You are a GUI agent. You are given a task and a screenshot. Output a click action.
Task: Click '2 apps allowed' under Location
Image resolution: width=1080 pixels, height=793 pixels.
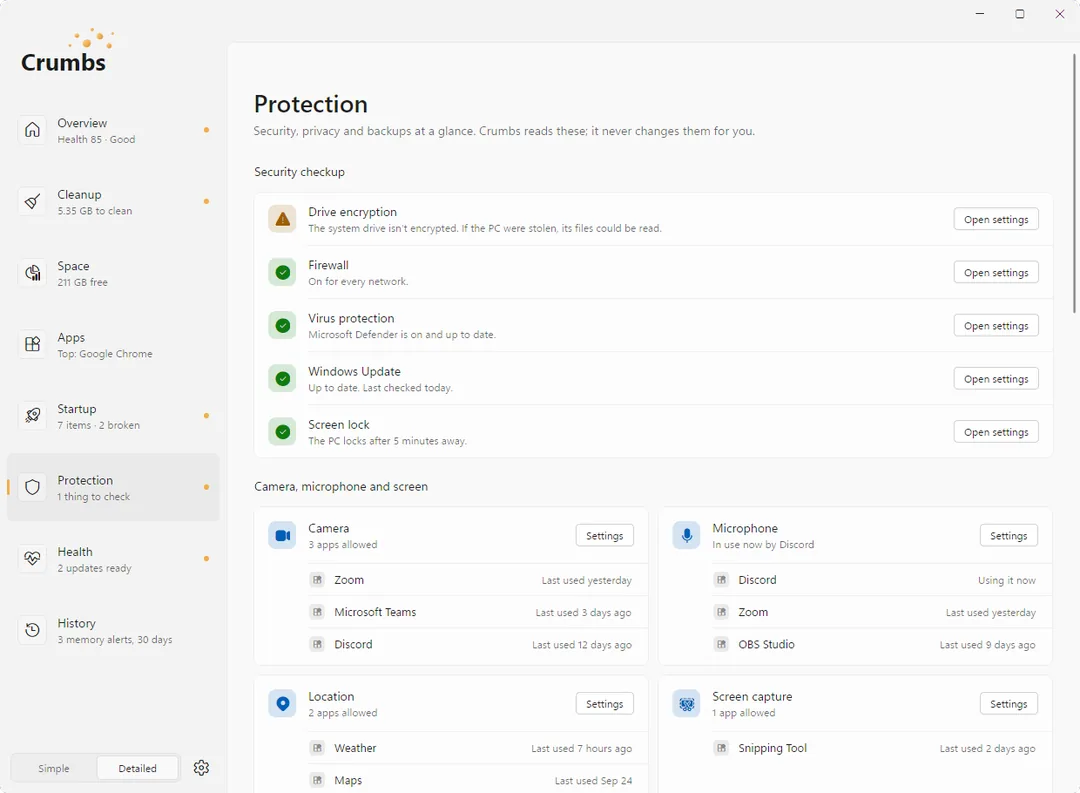point(343,712)
